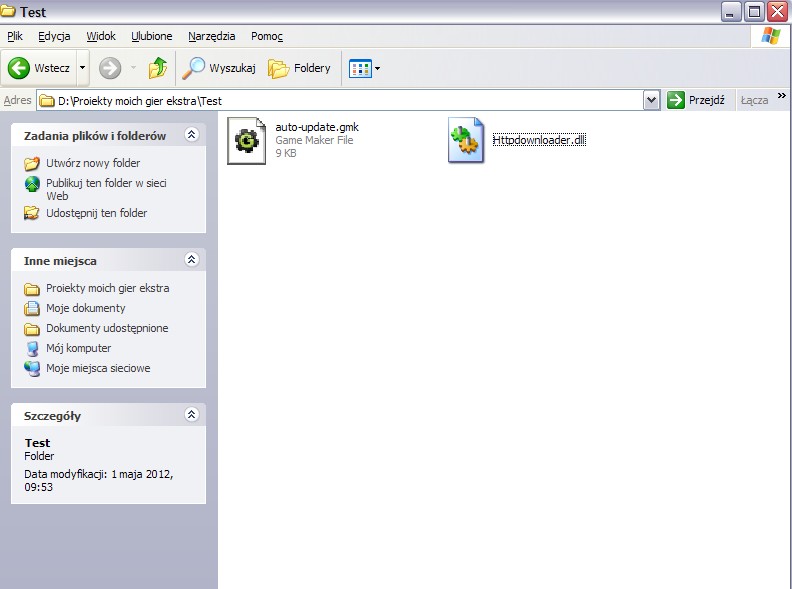Collapse the Zadania plików i folderów panel

coord(192,135)
